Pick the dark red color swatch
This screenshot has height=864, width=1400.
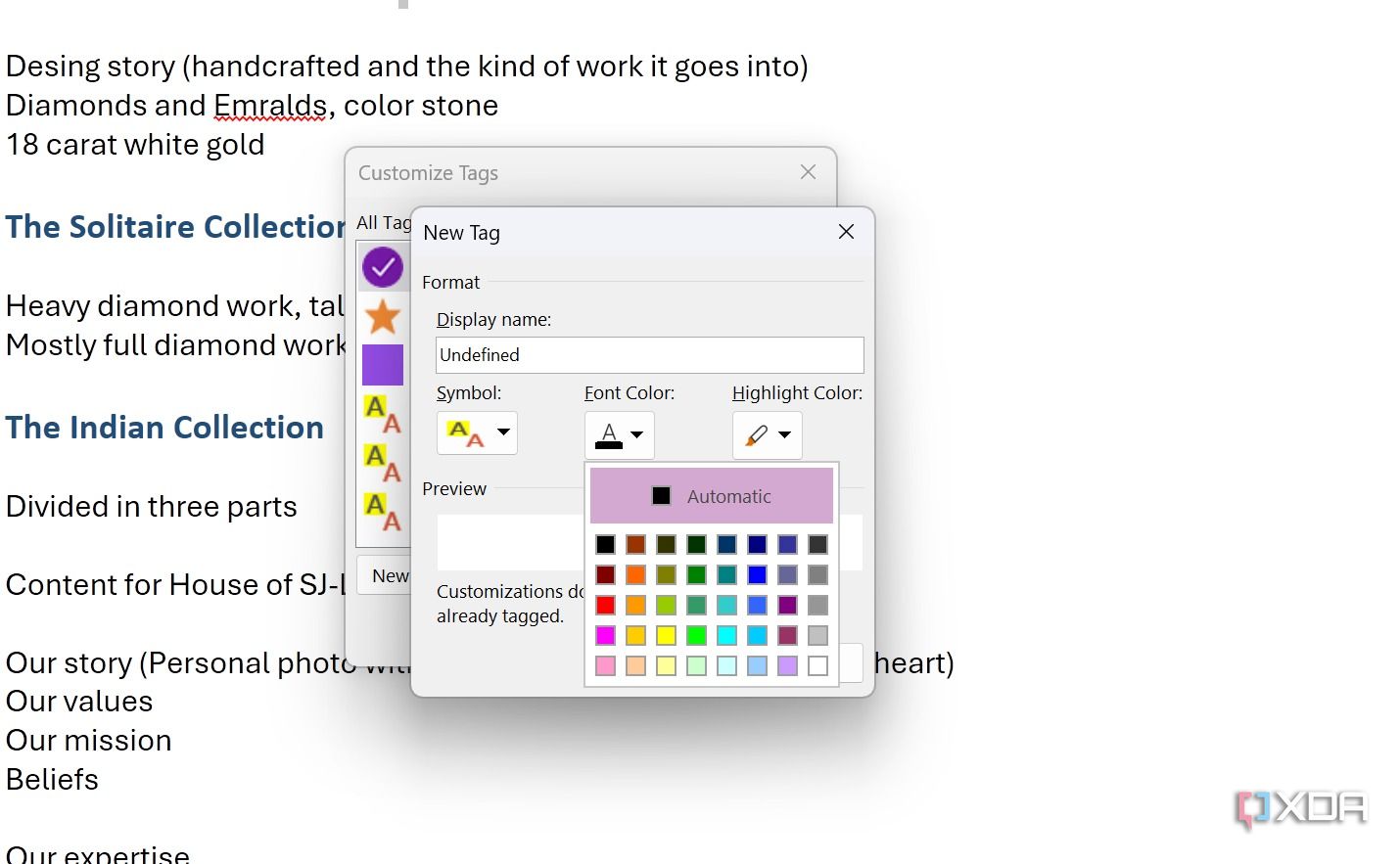606,574
